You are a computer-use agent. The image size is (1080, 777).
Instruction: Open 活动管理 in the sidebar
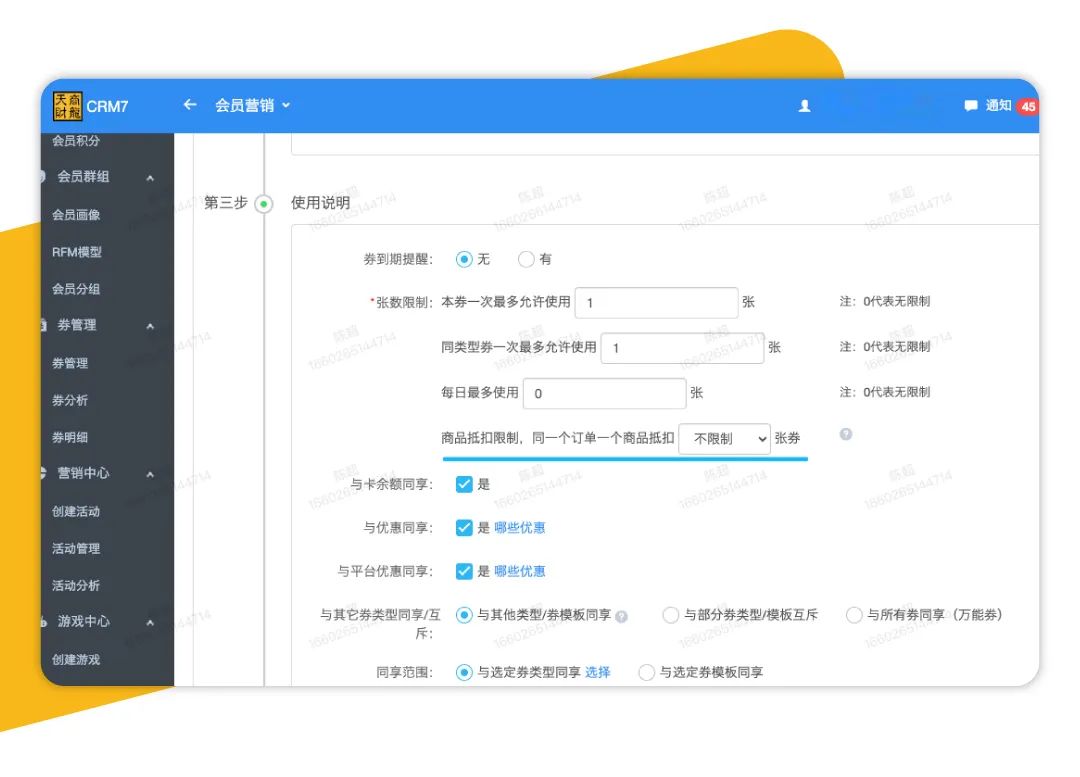pyautogui.click(x=76, y=549)
